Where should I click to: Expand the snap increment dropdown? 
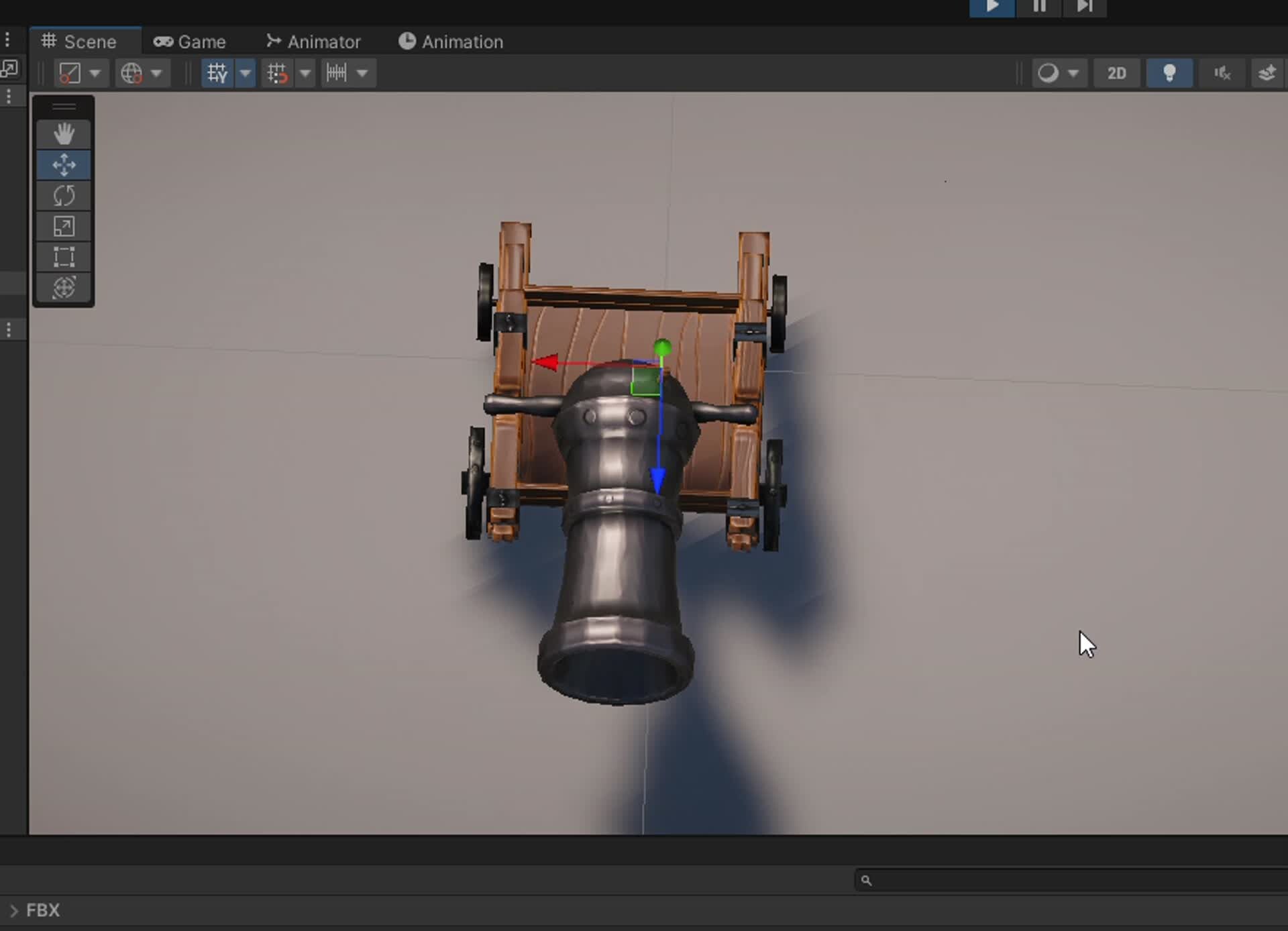pos(362,72)
